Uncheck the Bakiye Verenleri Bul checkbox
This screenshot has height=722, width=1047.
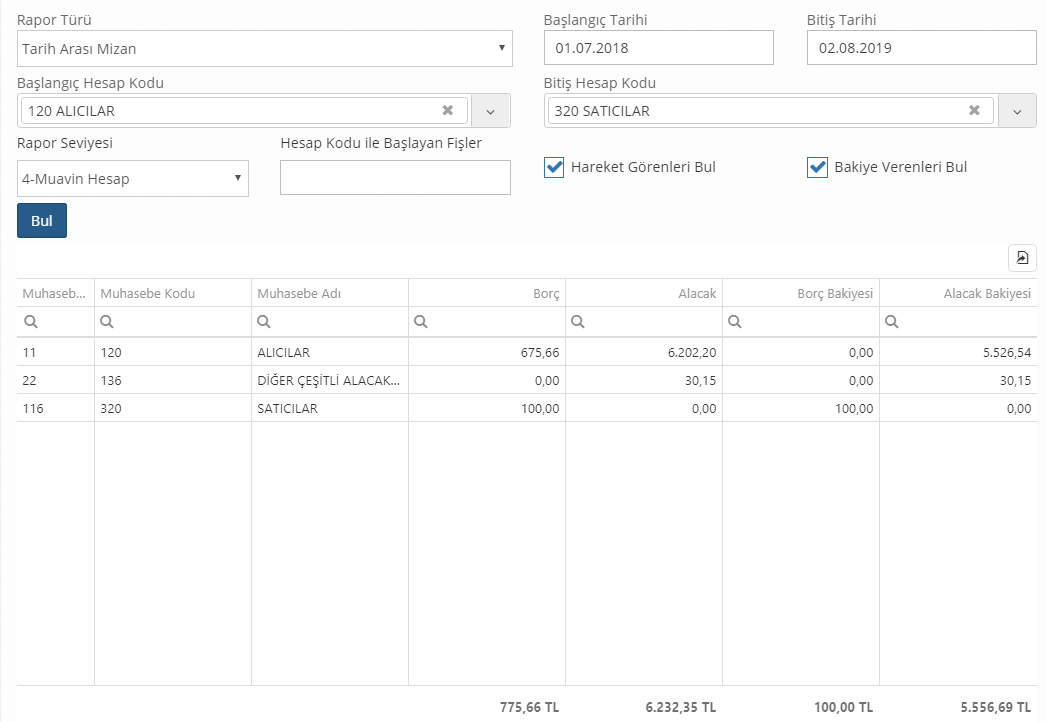[x=817, y=167]
